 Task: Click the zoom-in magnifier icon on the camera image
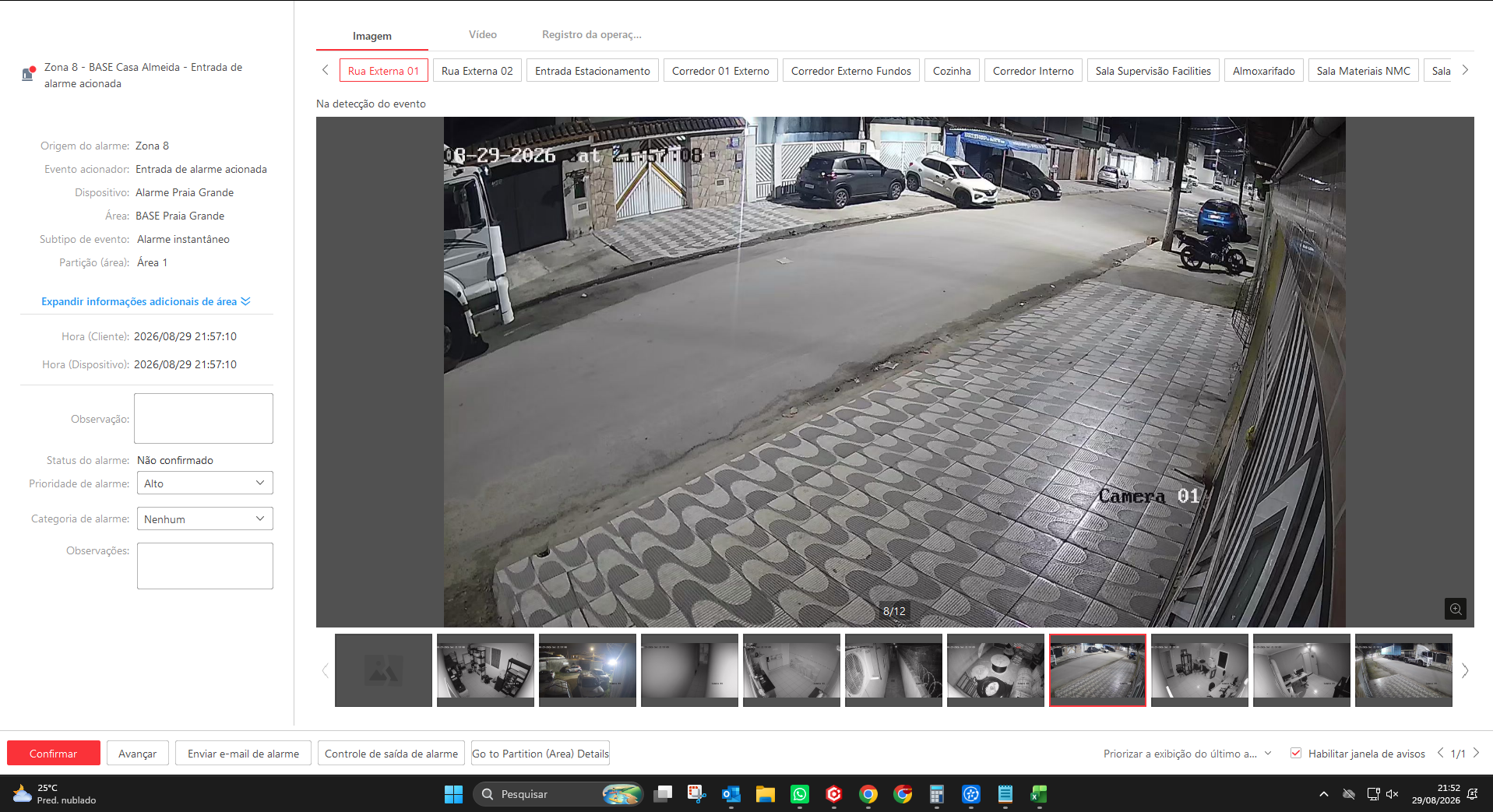1455,609
